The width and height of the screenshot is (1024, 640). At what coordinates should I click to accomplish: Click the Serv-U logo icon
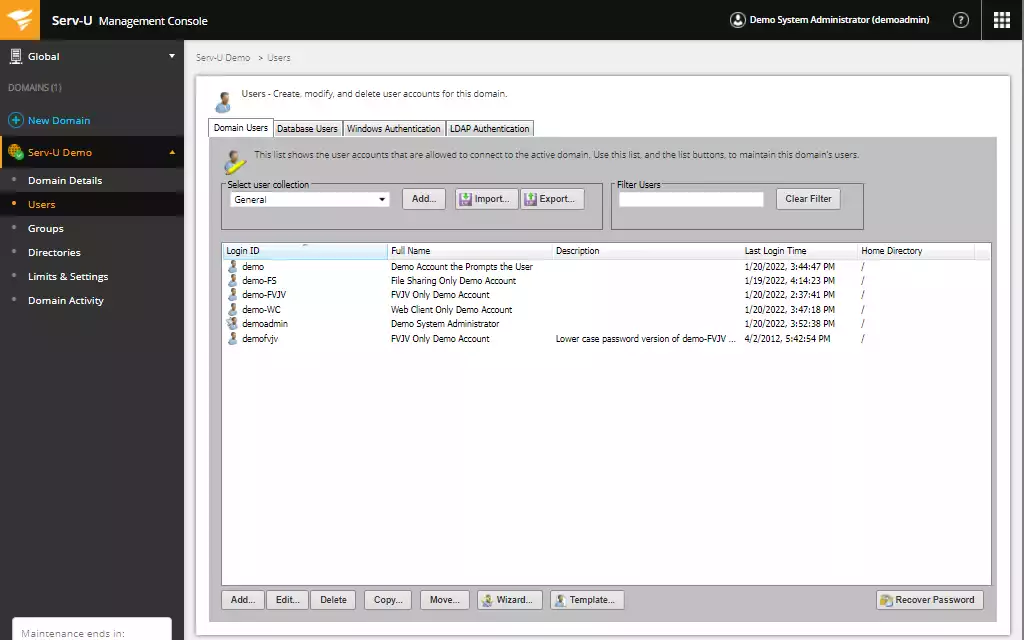[x=20, y=19]
